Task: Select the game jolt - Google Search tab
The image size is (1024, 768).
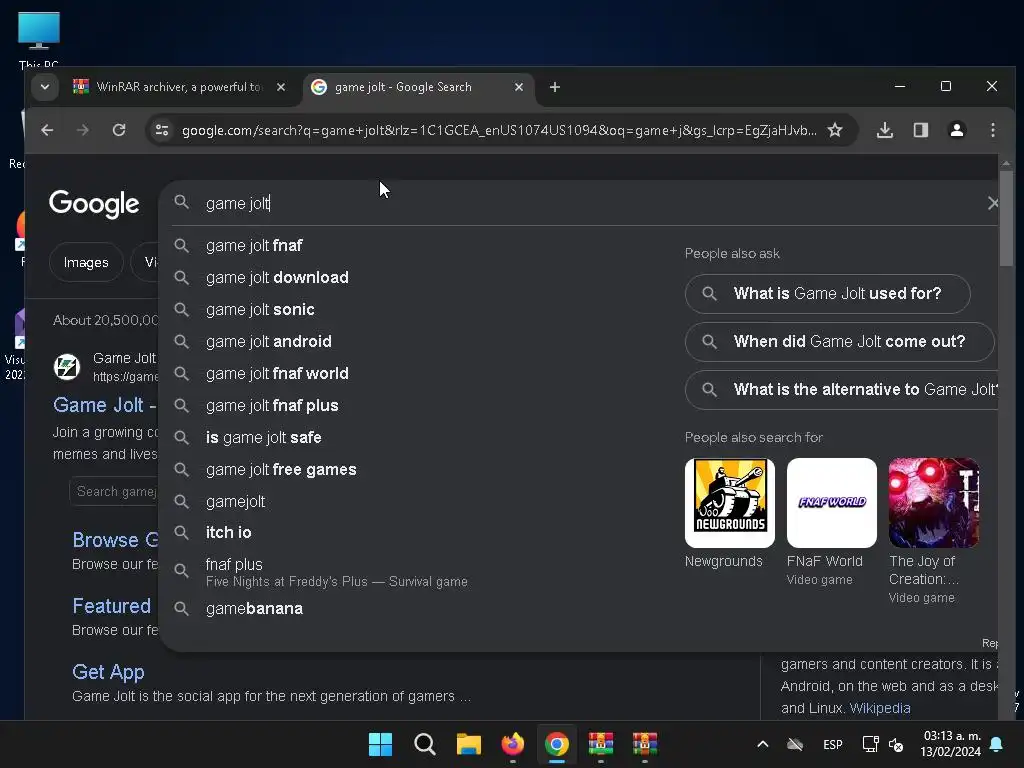Action: pyautogui.click(x=418, y=87)
